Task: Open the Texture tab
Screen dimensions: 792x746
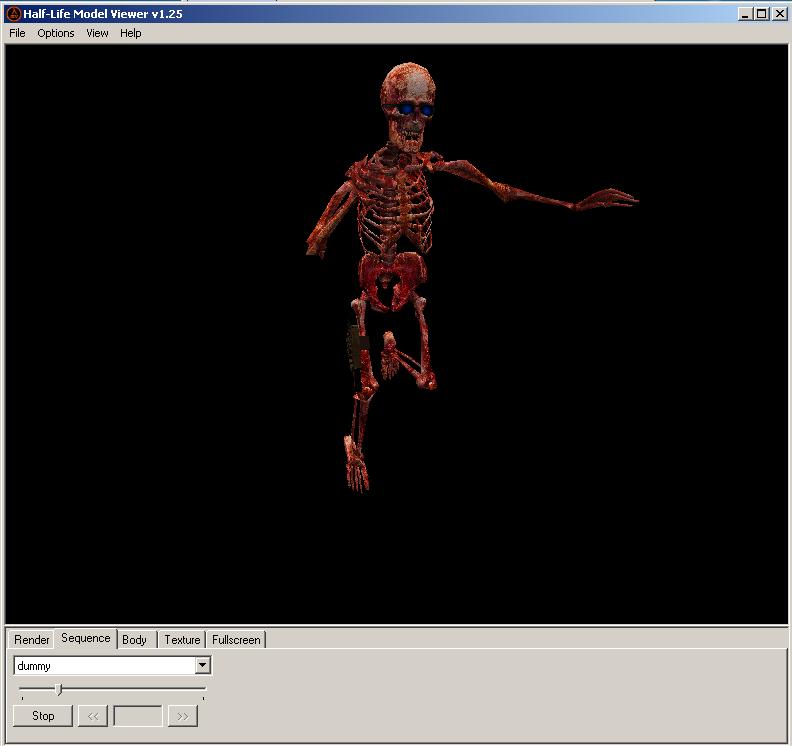Action: [x=182, y=640]
